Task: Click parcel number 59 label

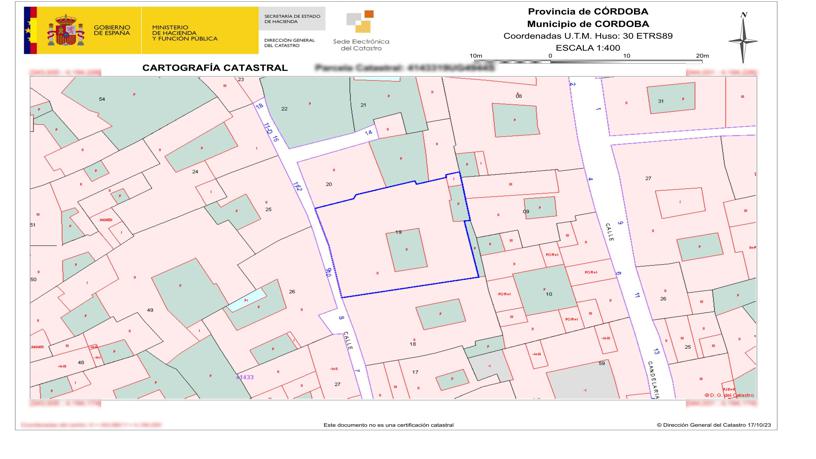Action: 602,363
